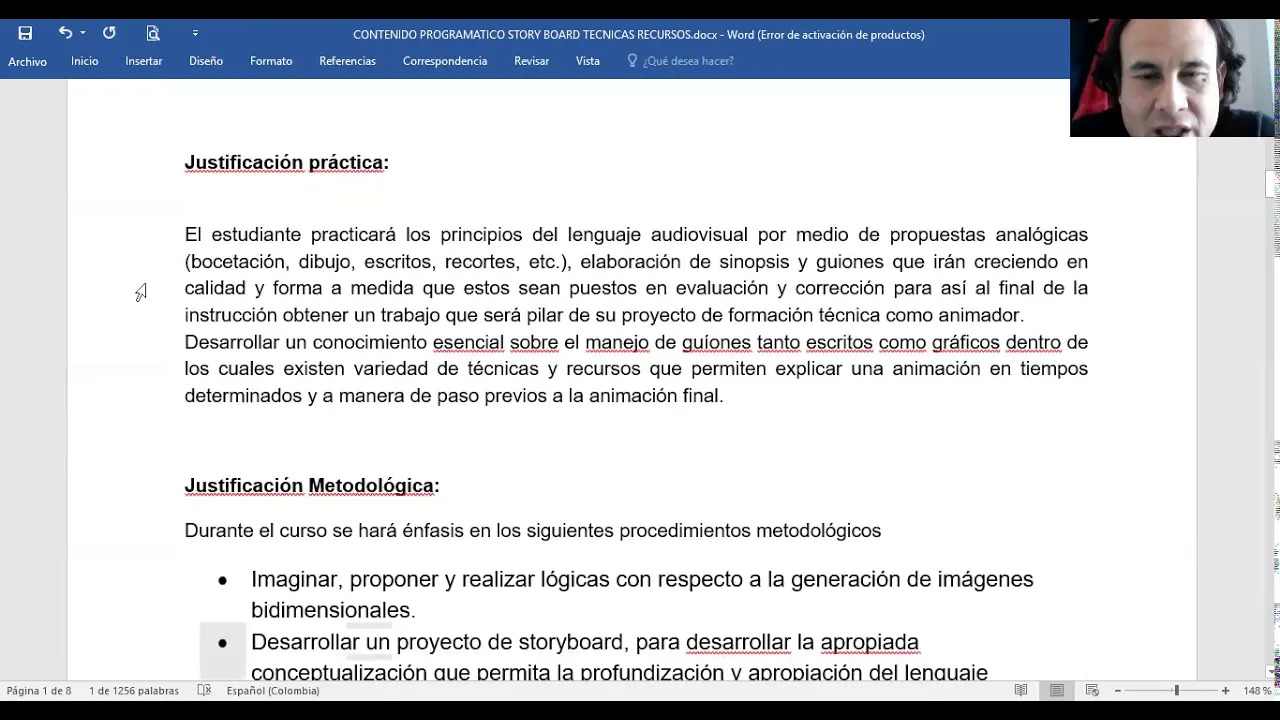Click 'Página 1 de 8' in status bar
1280x720 pixels.
point(39,691)
